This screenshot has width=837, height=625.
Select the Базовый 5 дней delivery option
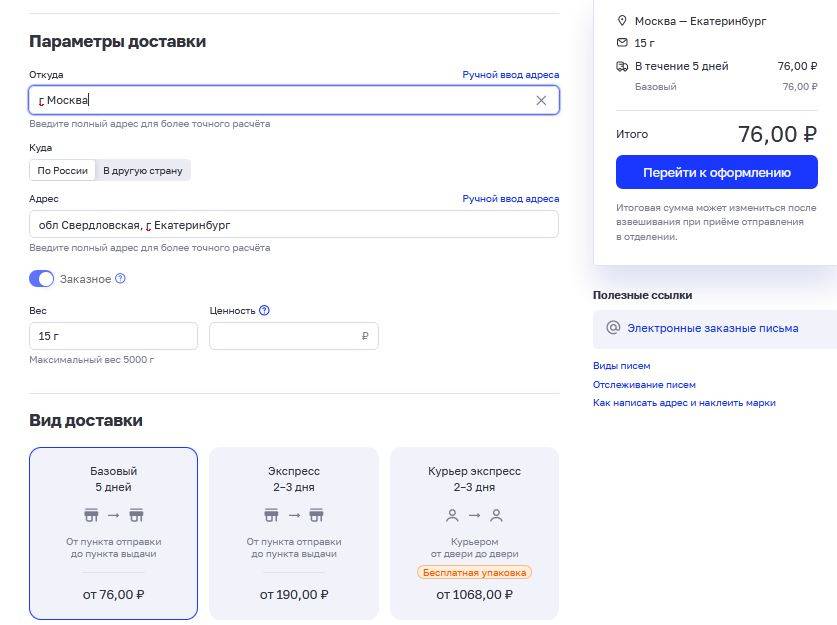(113, 533)
